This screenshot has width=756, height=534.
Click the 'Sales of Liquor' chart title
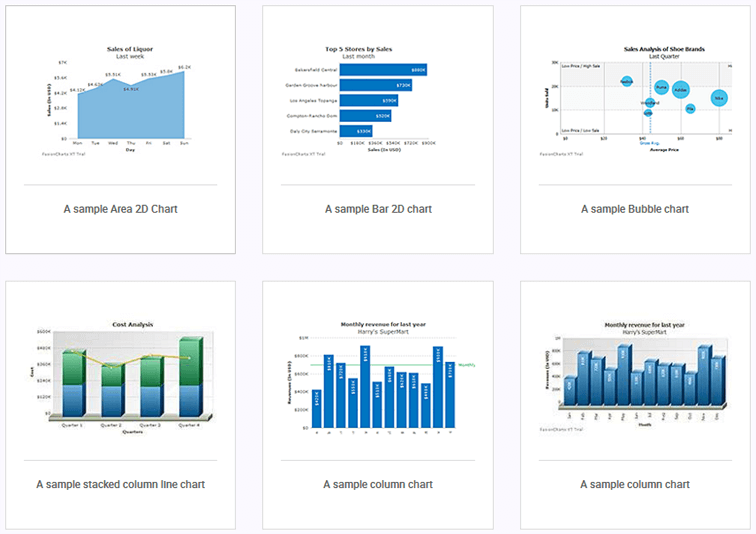tap(130, 48)
